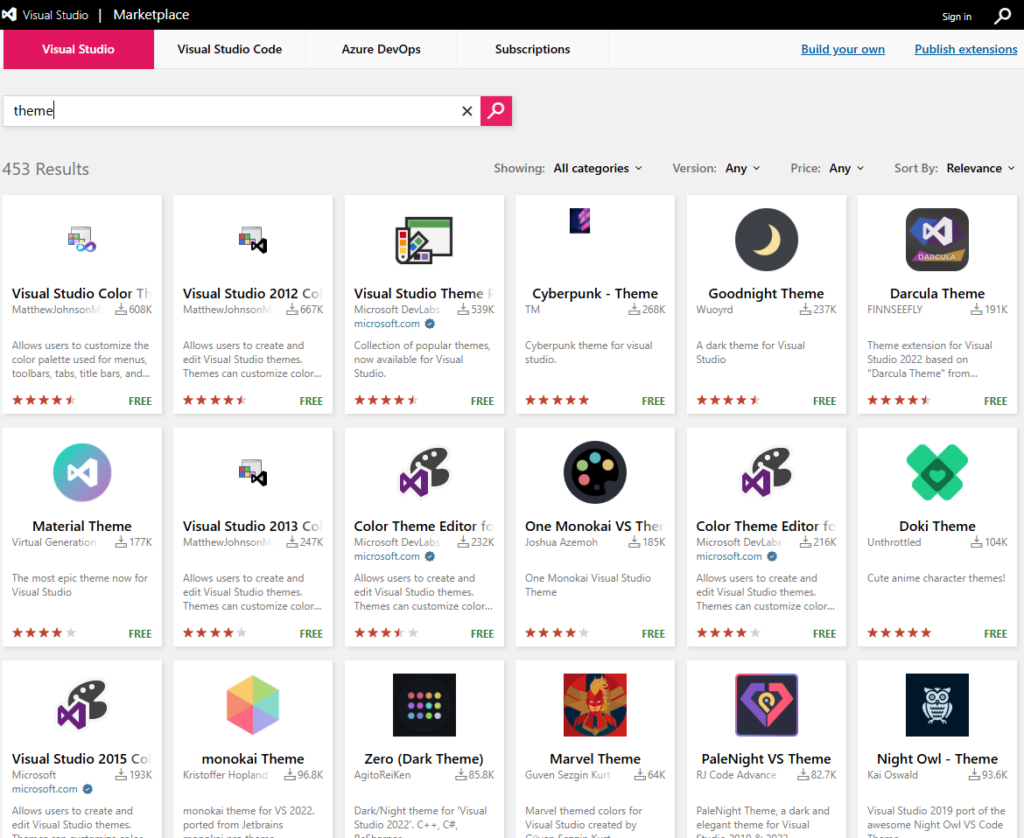Image resolution: width=1024 pixels, height=838 pixels.
Task: Open the Material Theme gradient icon
Action: tap(82, 472)
